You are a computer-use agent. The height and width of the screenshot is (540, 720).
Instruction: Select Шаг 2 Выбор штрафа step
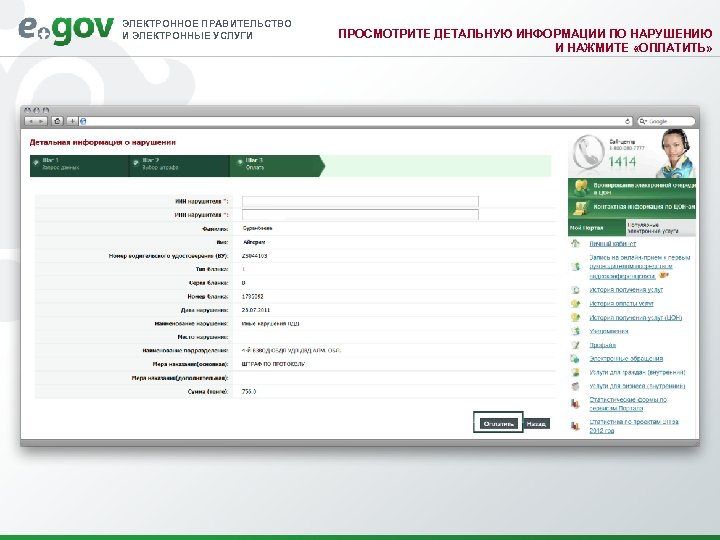179,164
